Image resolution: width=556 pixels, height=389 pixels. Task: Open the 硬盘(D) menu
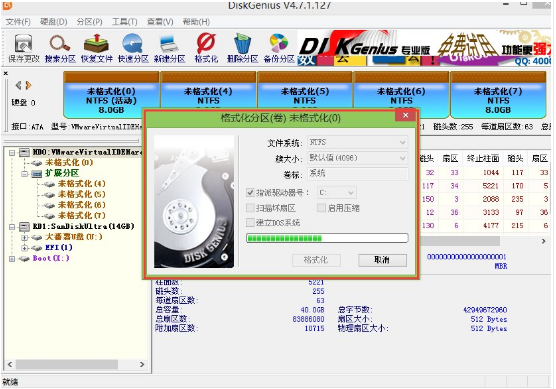(54, 22)
